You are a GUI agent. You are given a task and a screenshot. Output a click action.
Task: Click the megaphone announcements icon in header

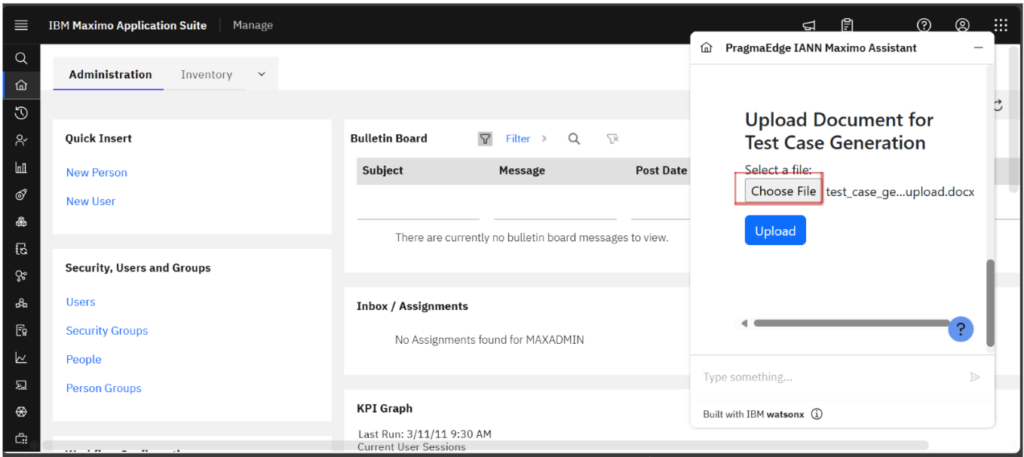click(x=808, y=25)
